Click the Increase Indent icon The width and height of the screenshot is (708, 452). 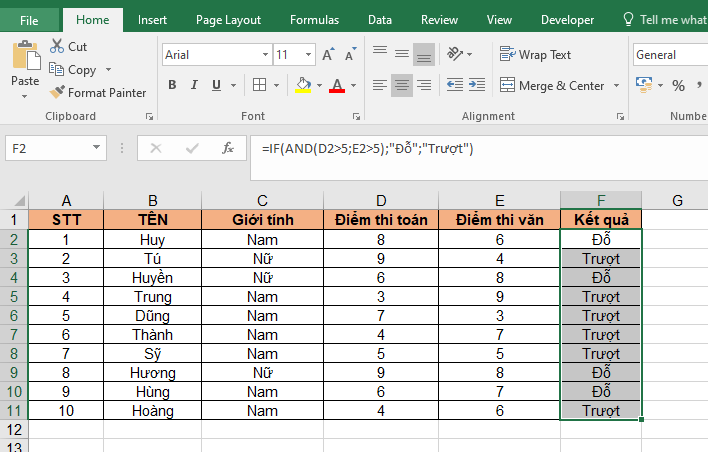(x=480, y=86)
